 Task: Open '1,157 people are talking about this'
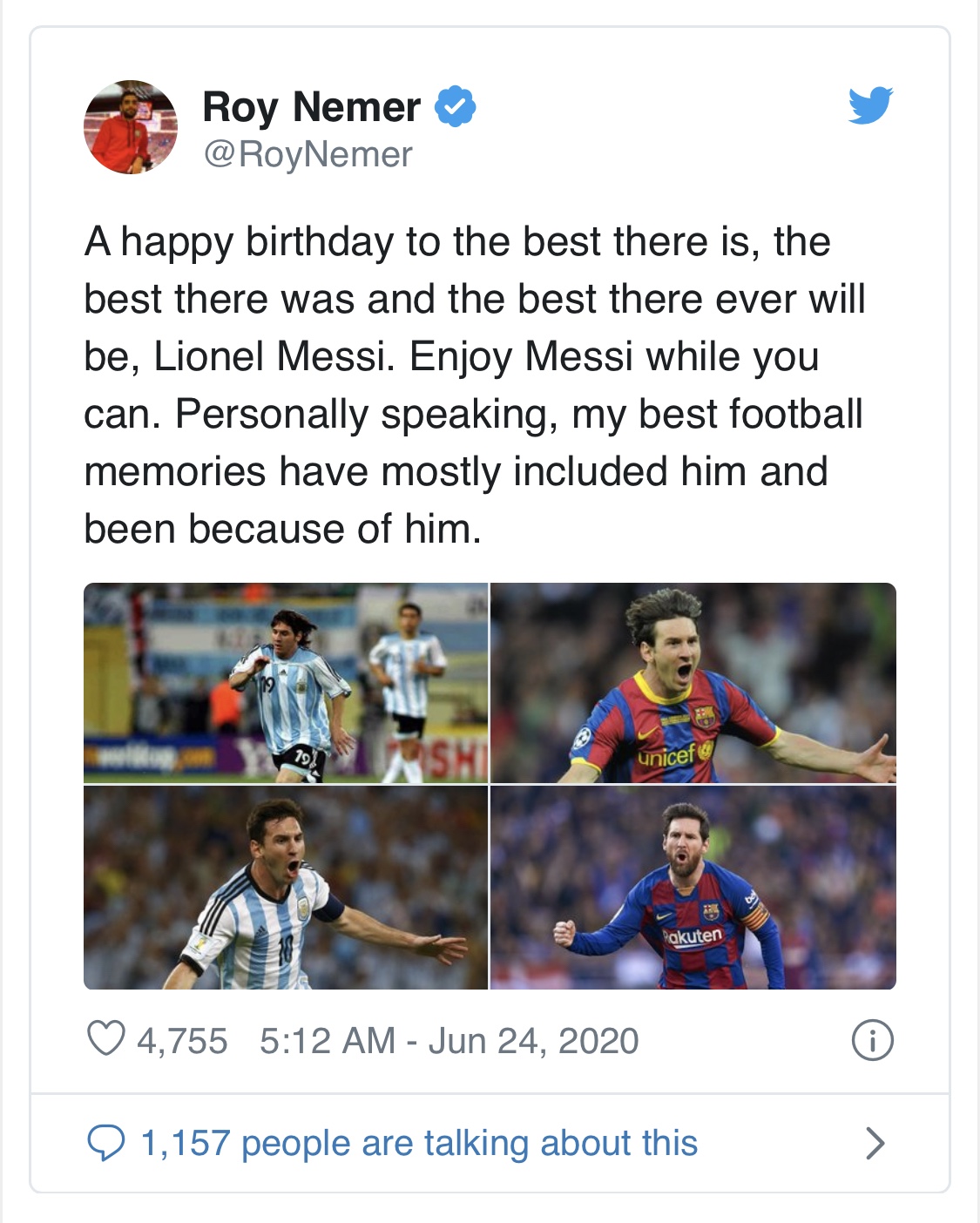pyautogui.click(x=419, y=1143)
